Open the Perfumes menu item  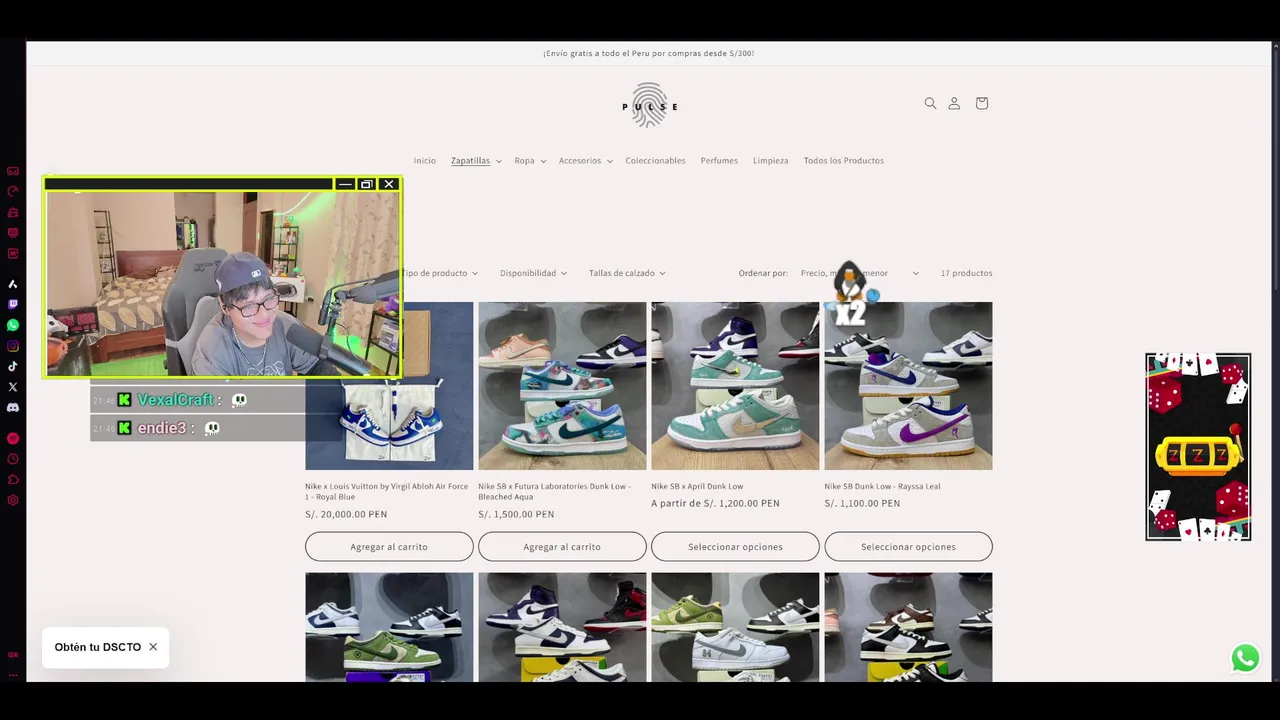719,161
